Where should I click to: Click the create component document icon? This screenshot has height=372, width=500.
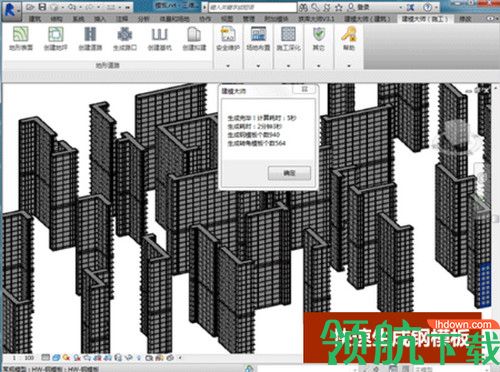click(194, 34)
